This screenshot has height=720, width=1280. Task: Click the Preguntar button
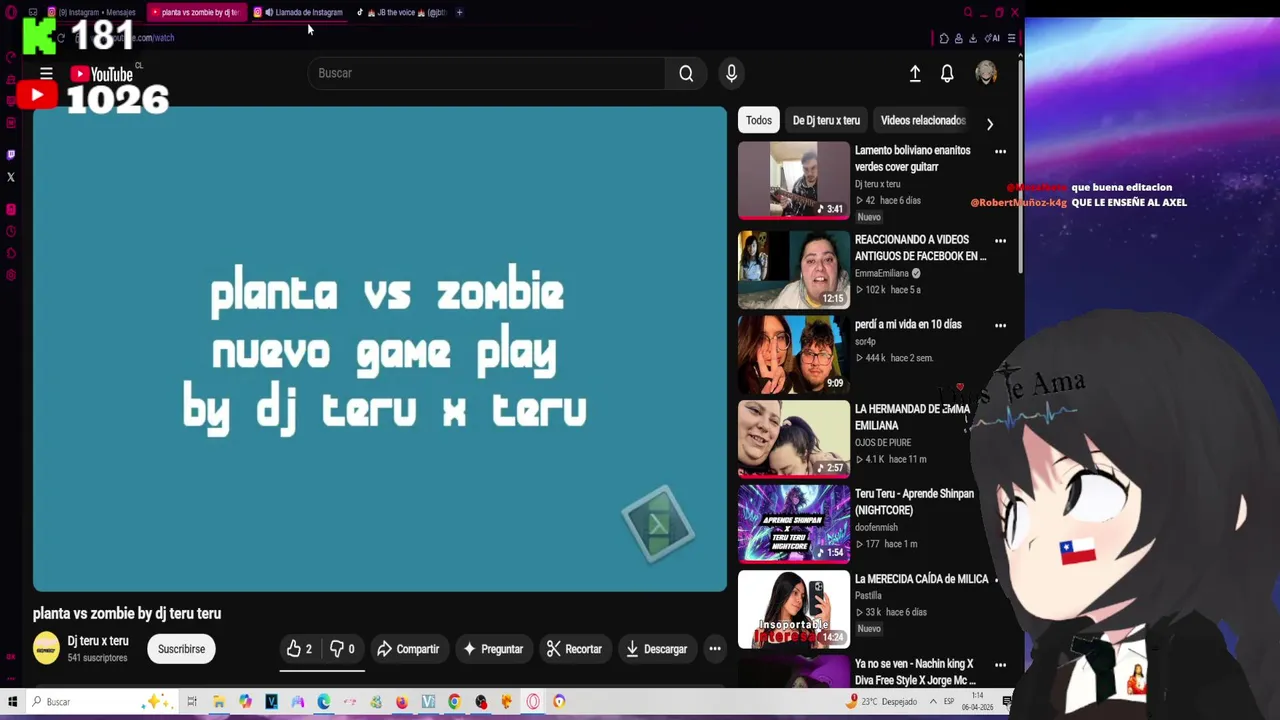[493, 649]
